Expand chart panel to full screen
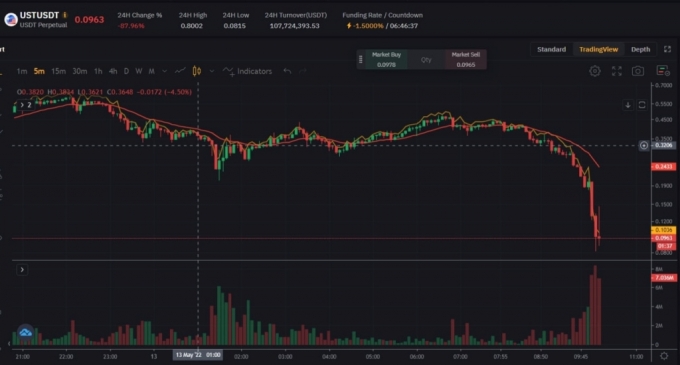680x365 pixels. pos(667,49)
